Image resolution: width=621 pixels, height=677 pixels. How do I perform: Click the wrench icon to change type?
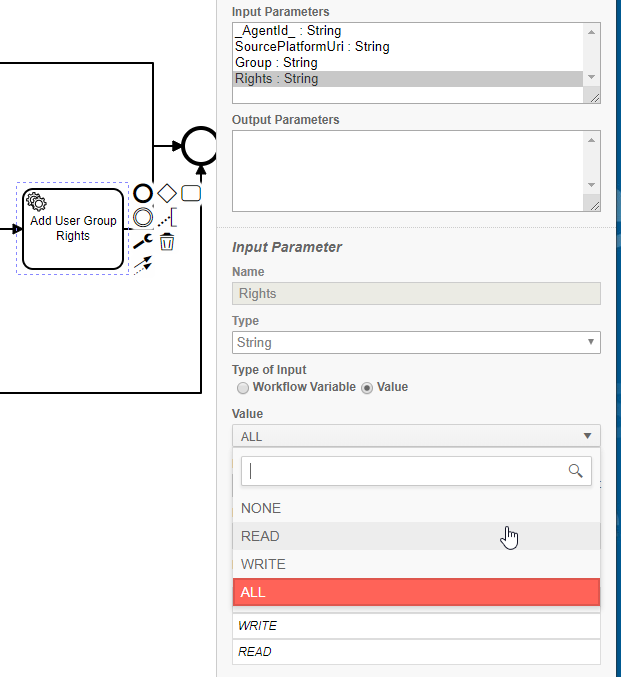(143, 241)
